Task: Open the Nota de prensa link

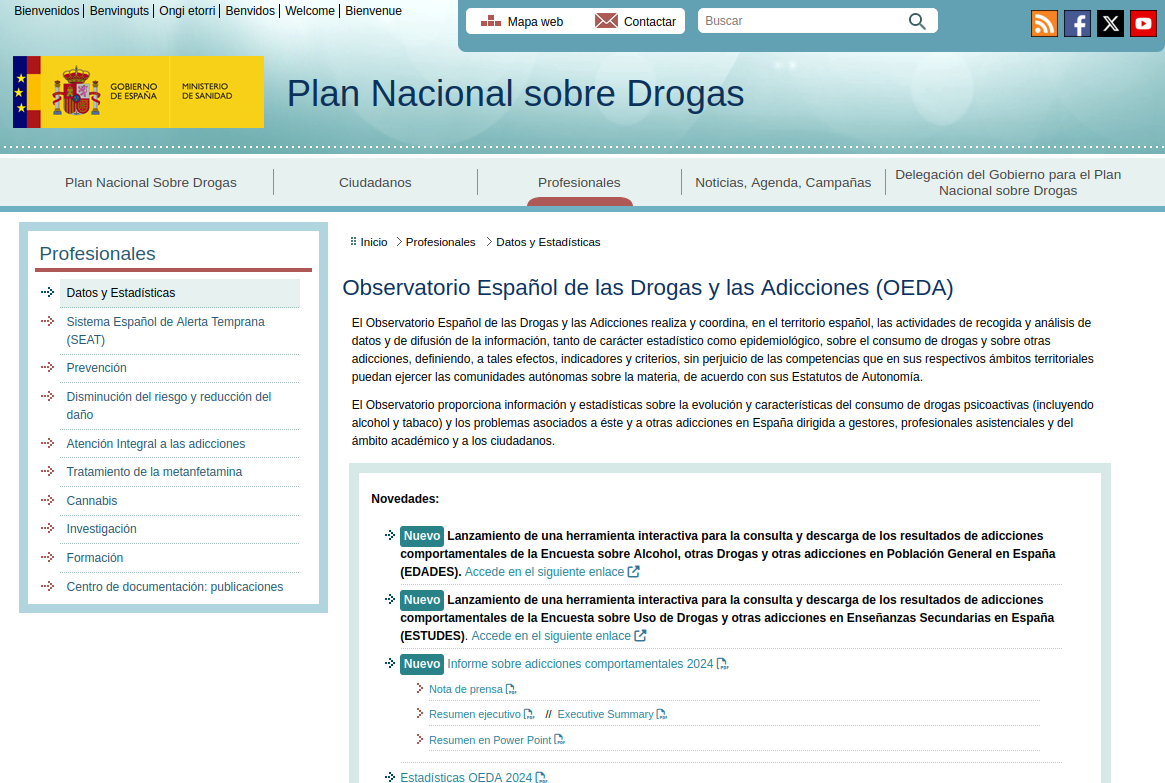Action: click(x=465, y=689)
